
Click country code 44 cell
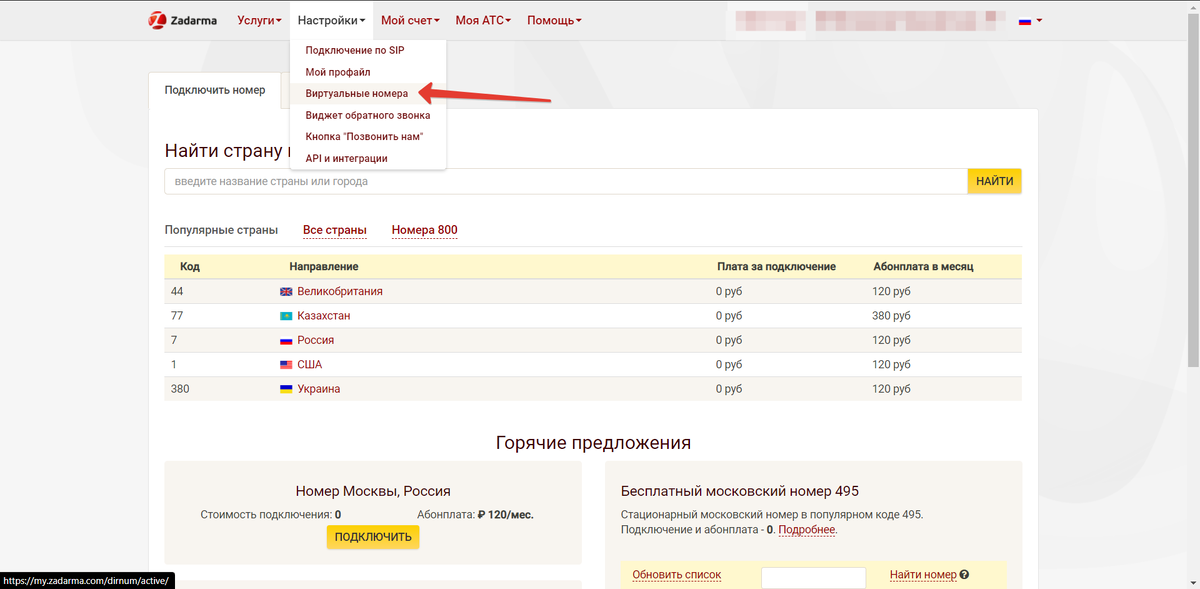tap(177, 292)
